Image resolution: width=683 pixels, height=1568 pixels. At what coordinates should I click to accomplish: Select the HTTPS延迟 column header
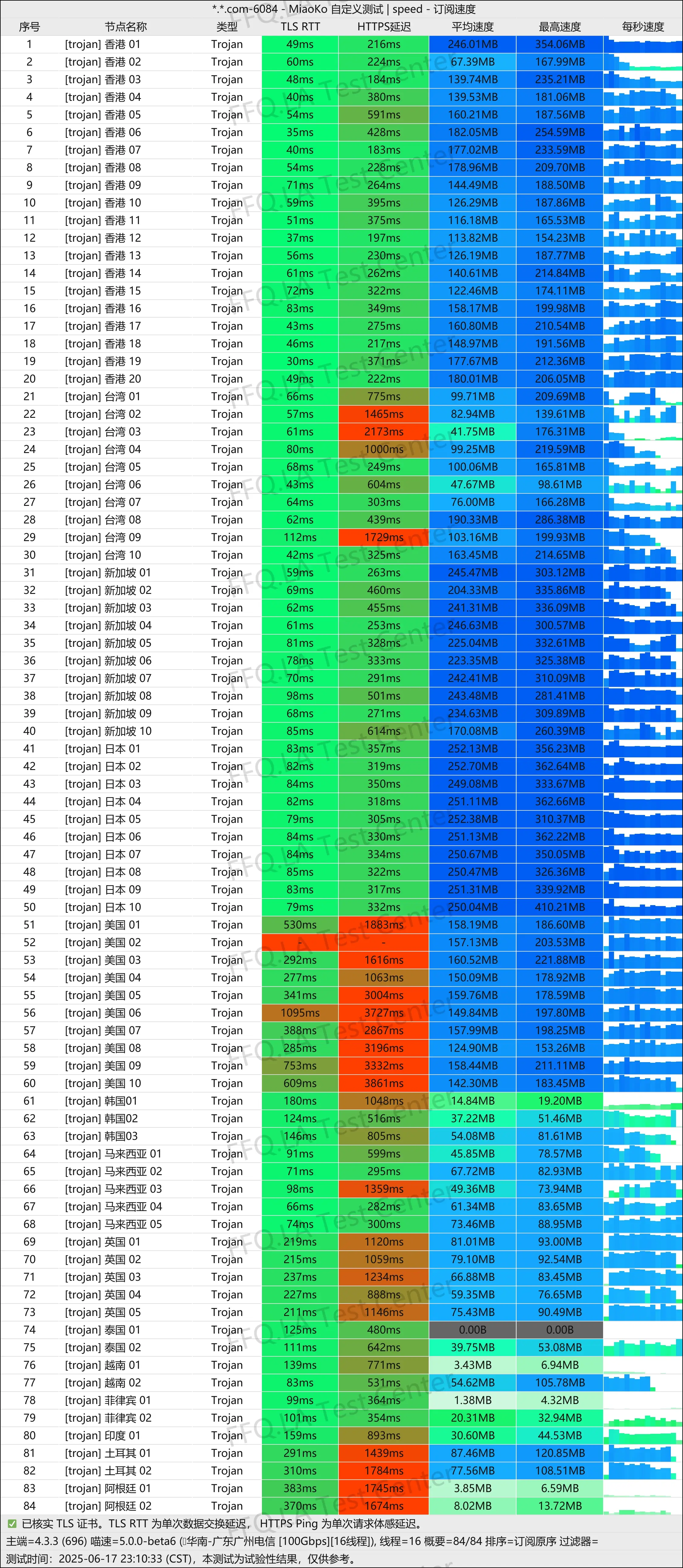384,27
